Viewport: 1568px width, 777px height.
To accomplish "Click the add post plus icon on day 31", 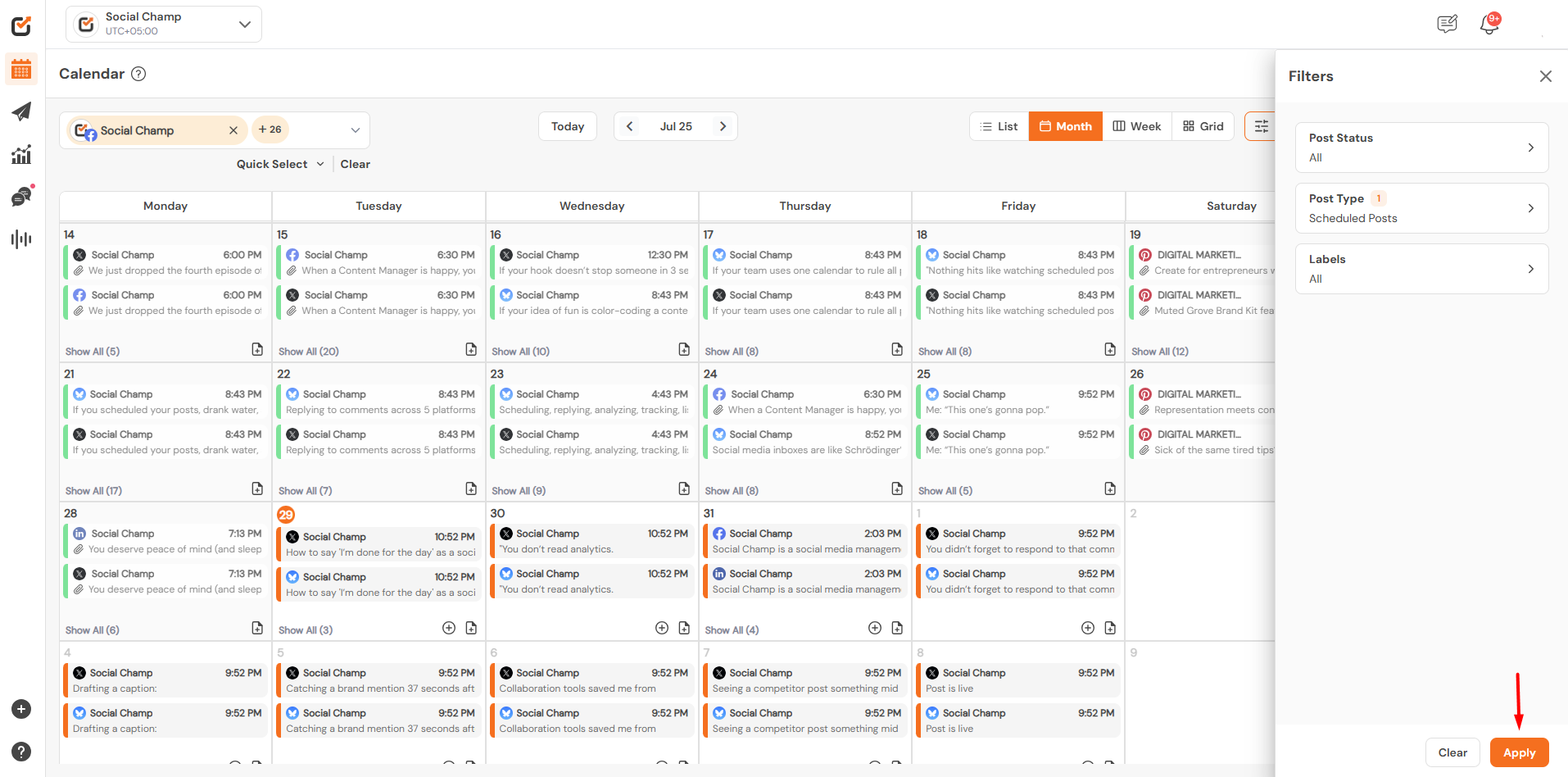I will click(875, 628).
